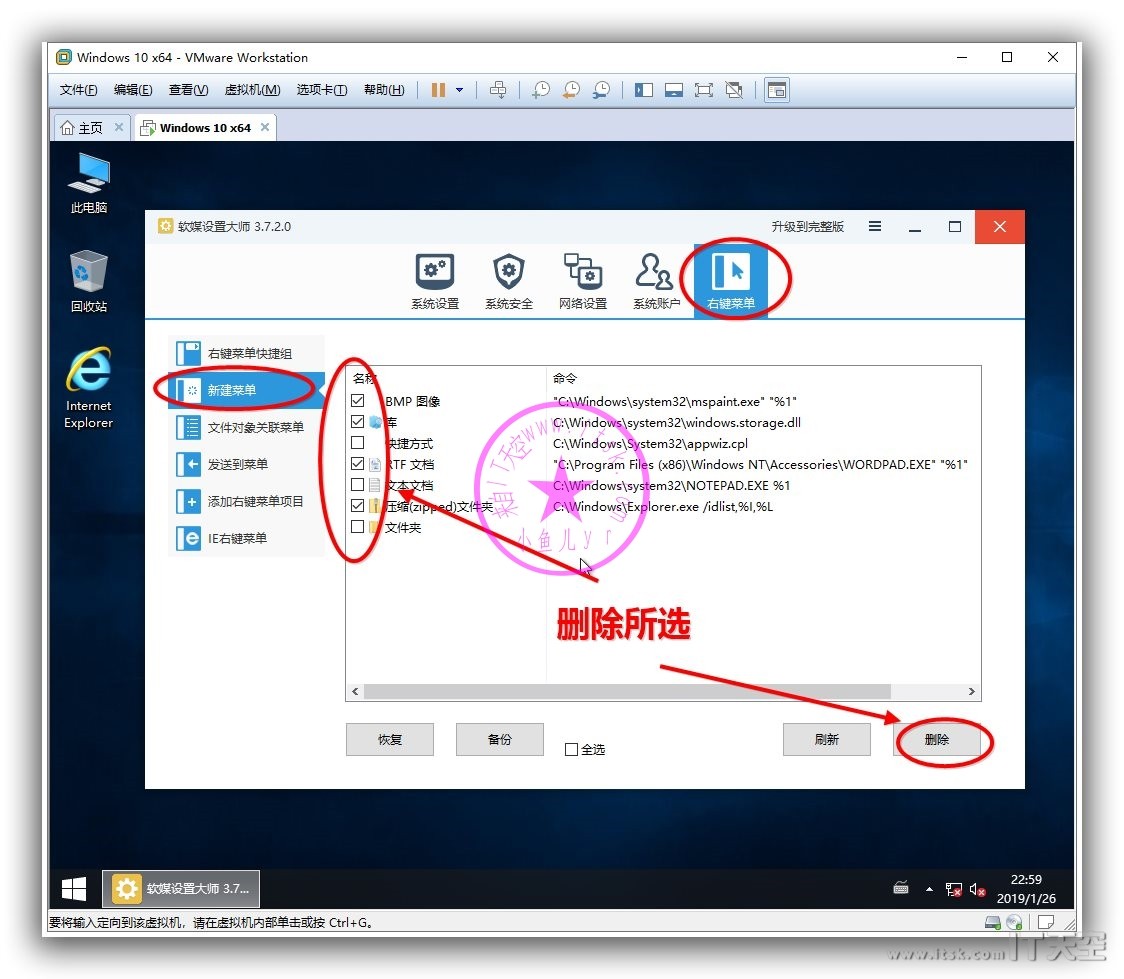The height and width of the screenshot is (979, 1124).
Task: Open the 选项卡(T) menu
Action: (x=322, y=90)
